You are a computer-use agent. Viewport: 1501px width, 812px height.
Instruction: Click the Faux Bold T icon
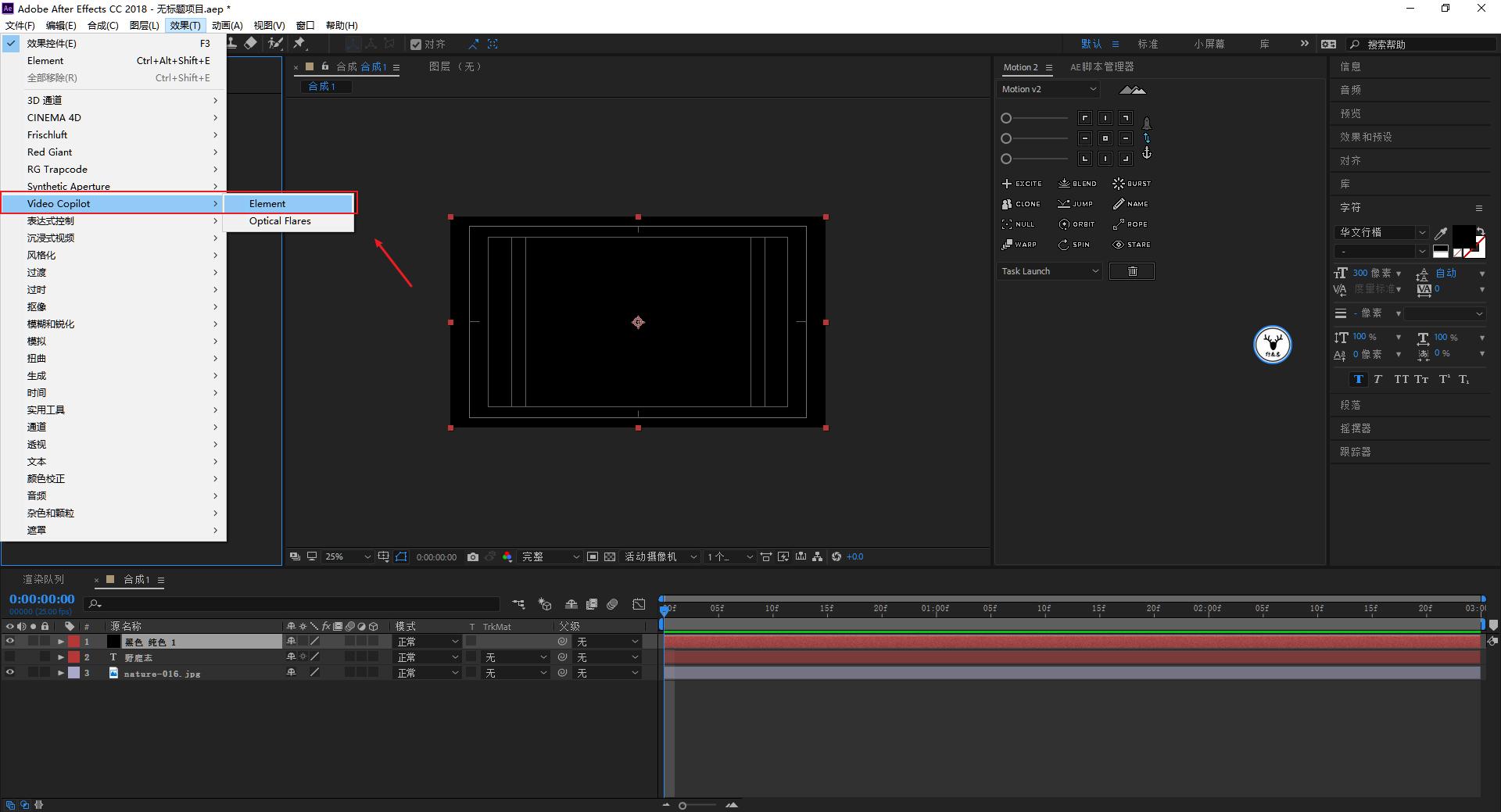(x=1358, y=380)
